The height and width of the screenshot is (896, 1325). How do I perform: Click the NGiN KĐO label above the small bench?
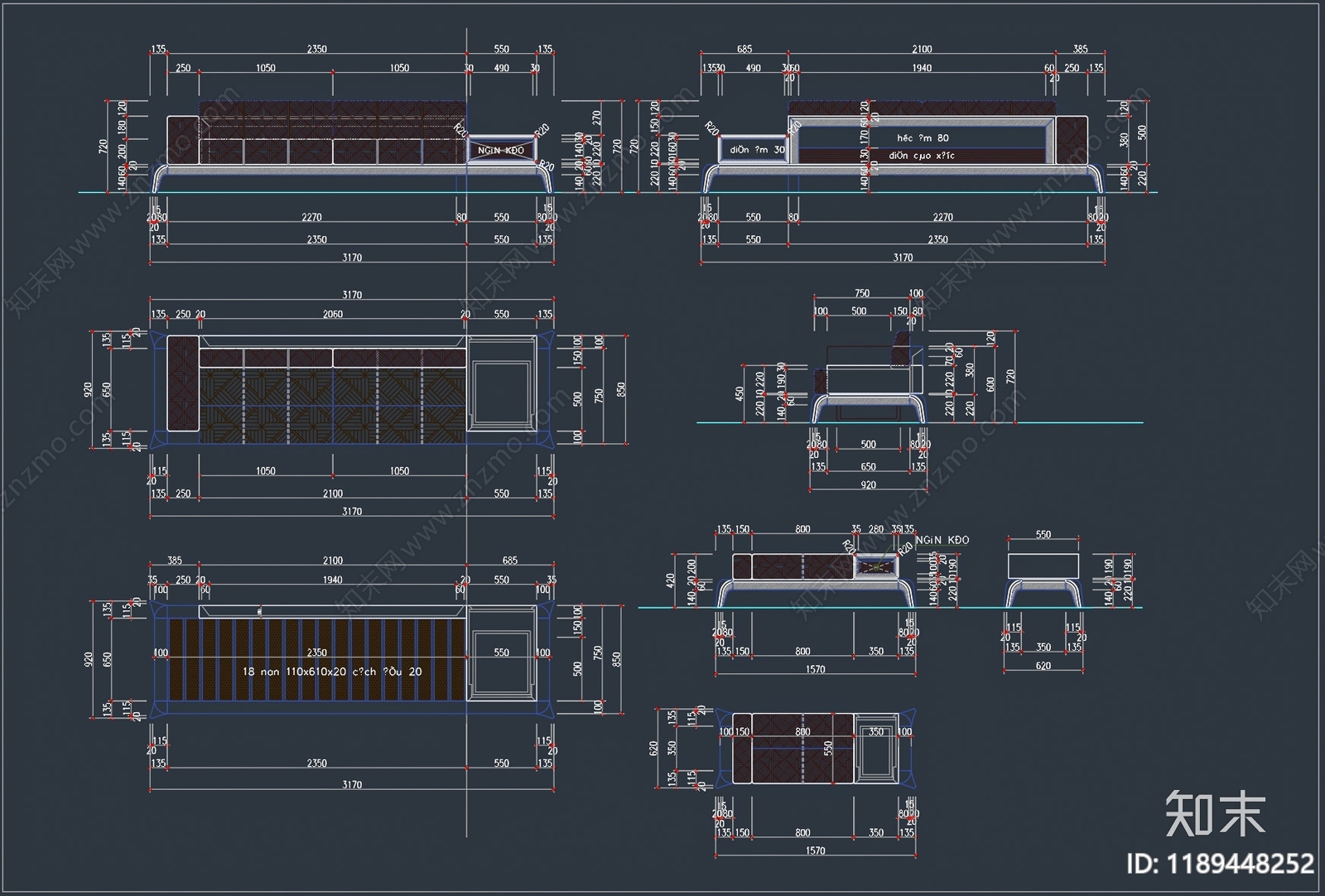pos(942,540)
